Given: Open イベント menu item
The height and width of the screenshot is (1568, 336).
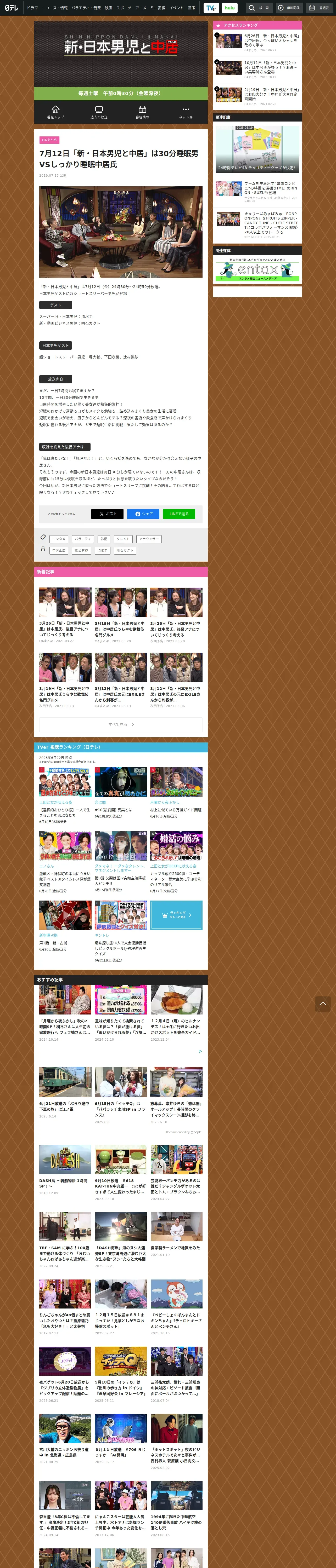Looking at the screenshot, I should 176,8.
